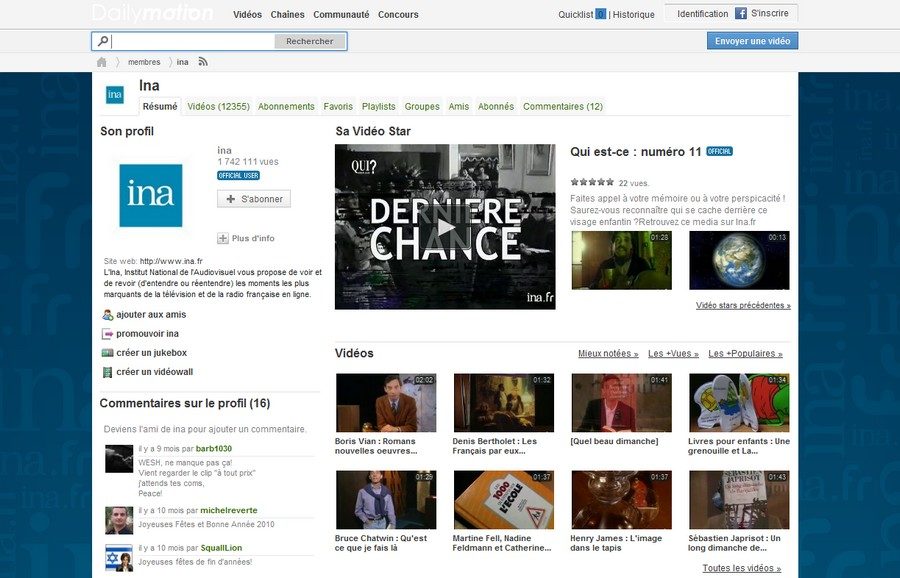The width and height of the screenshot is (900, 578).
Task: Click the home icon in breadcrumb
Action: pyautogui.click(x=102, y=62)
